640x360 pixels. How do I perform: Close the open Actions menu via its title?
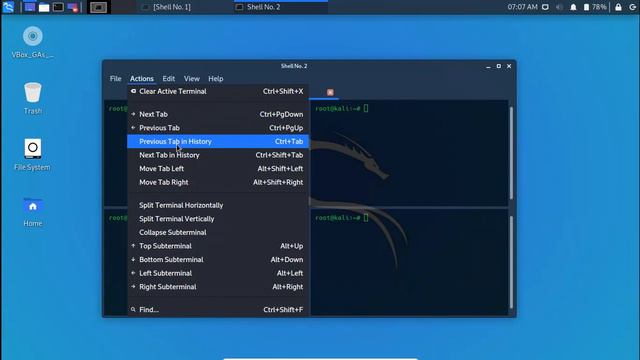click(142, 78)
